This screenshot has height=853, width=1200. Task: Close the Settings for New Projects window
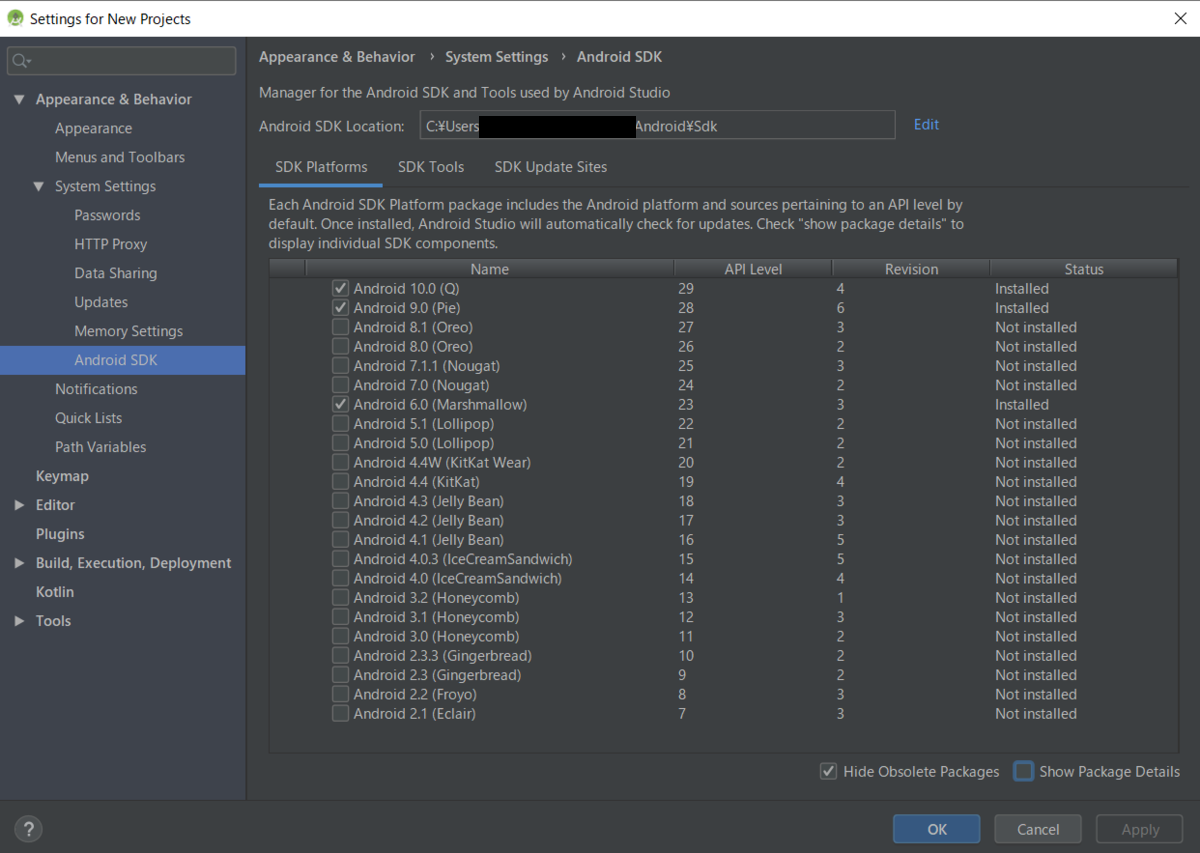[x=1180, y=18]
